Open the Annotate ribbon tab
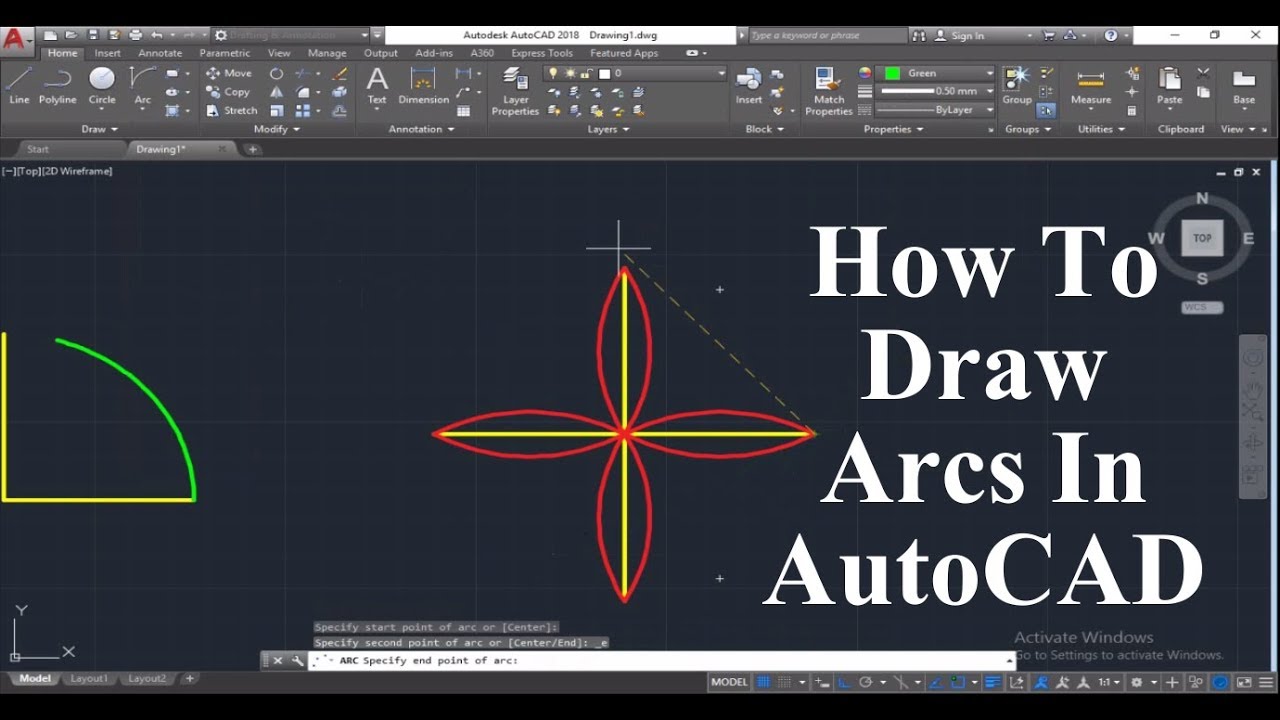 pos(160,53)
